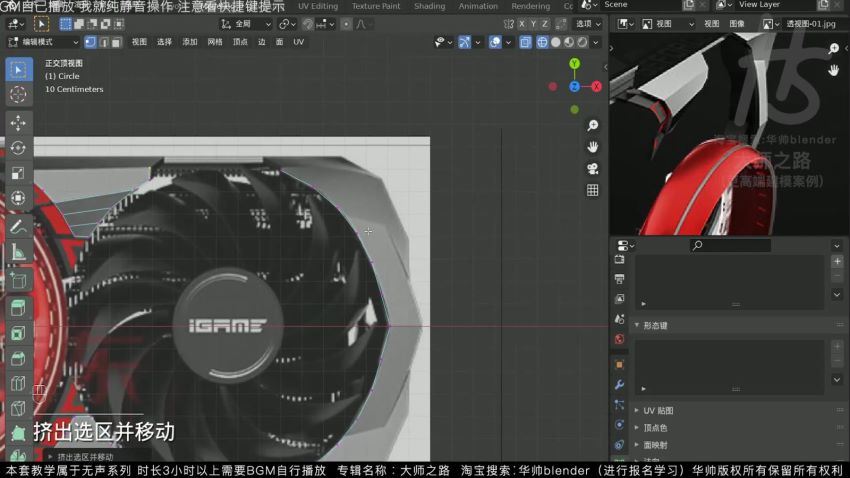
Task: Pick the Extrude Region tool
Action: tap(18, 308)
